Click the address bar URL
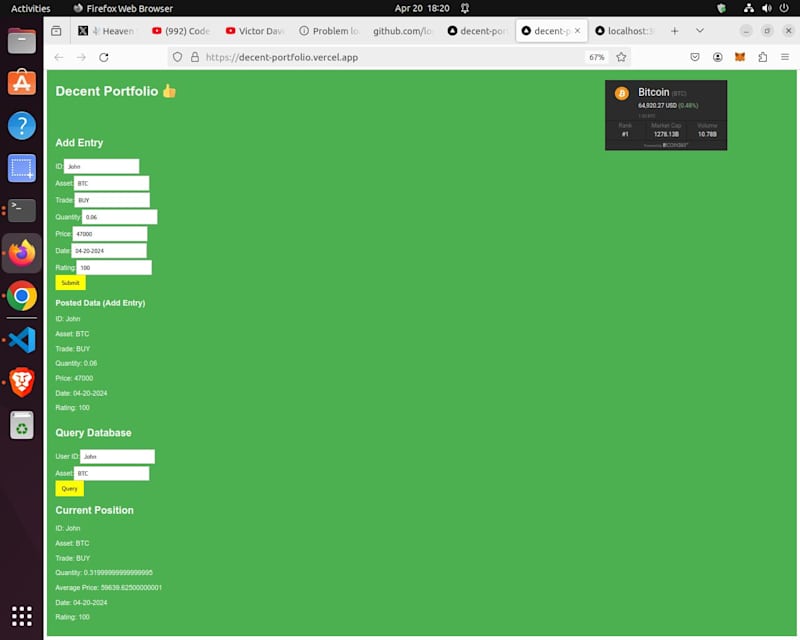The width and height of the screenshot is (800, 640). point(282,57)
